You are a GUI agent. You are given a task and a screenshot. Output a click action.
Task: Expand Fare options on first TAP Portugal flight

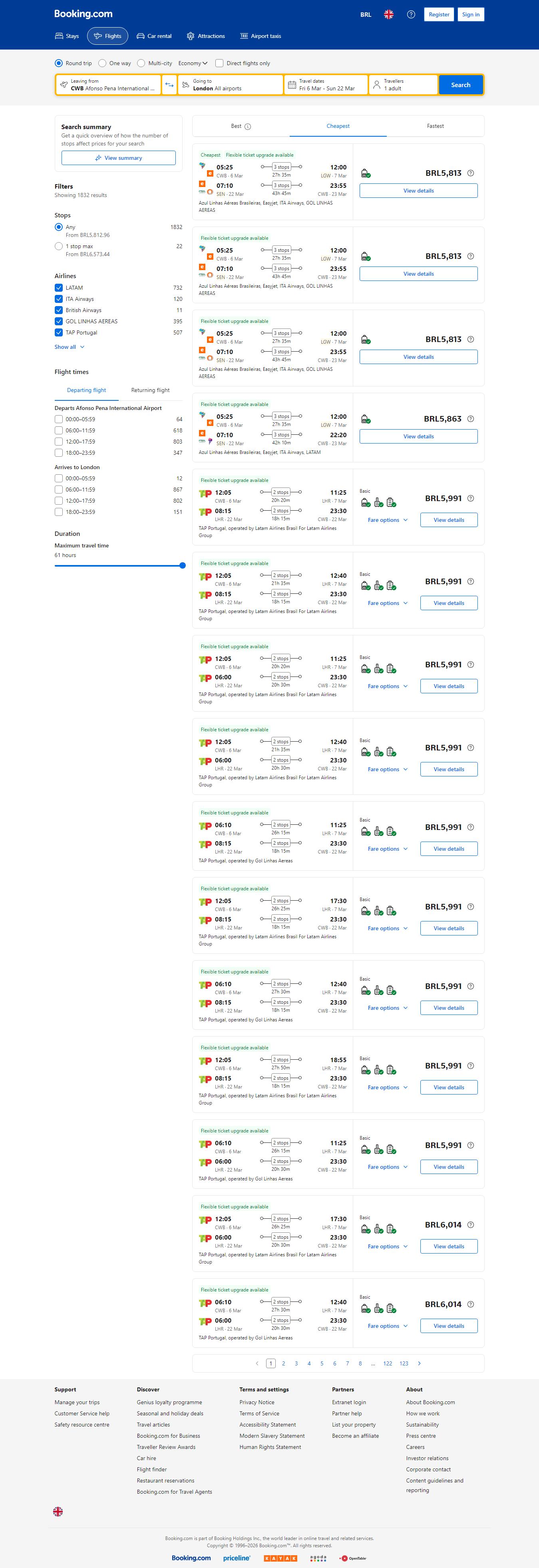pyautogui.click(x=388, y=520)
